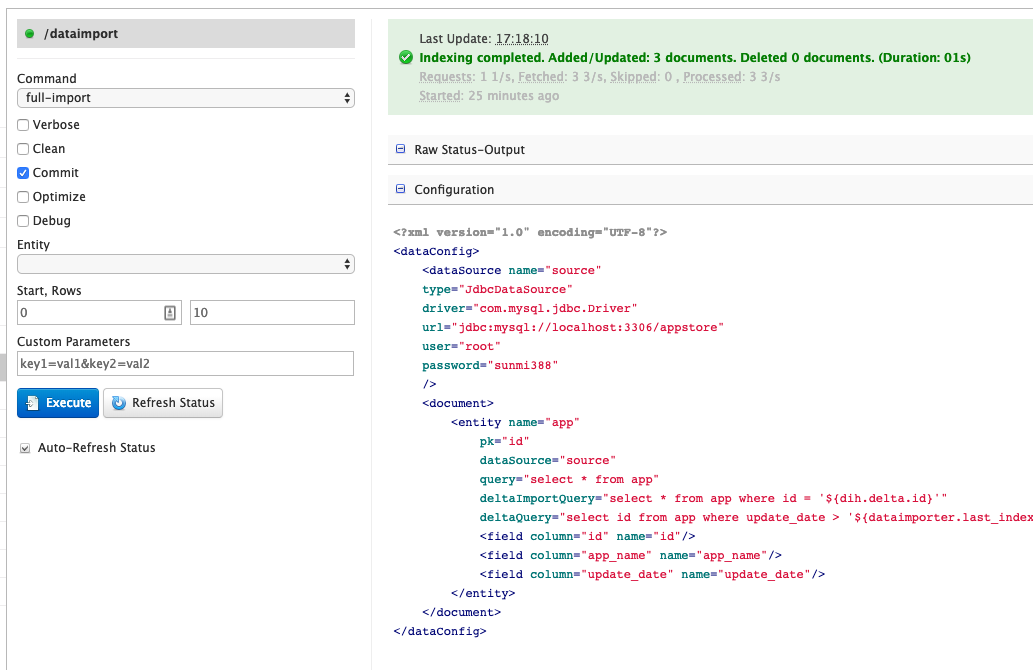Click the closing </entity> tag

(483, 594)
